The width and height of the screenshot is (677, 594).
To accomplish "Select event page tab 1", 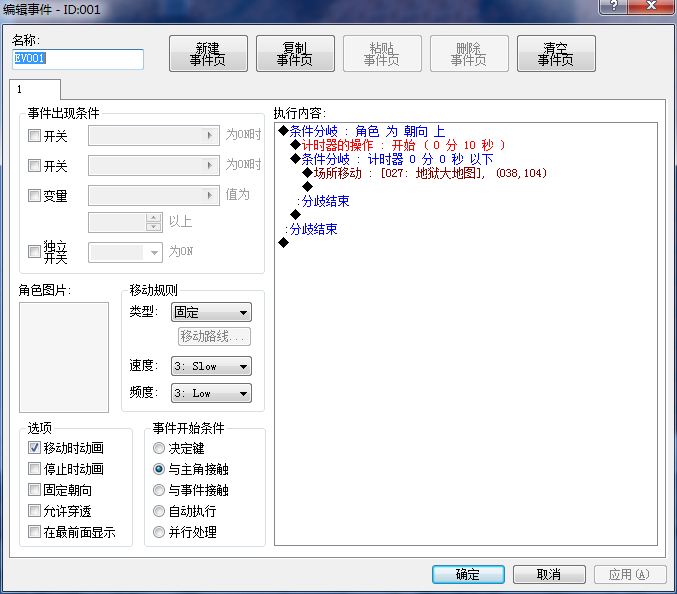I will pos(35,89).
